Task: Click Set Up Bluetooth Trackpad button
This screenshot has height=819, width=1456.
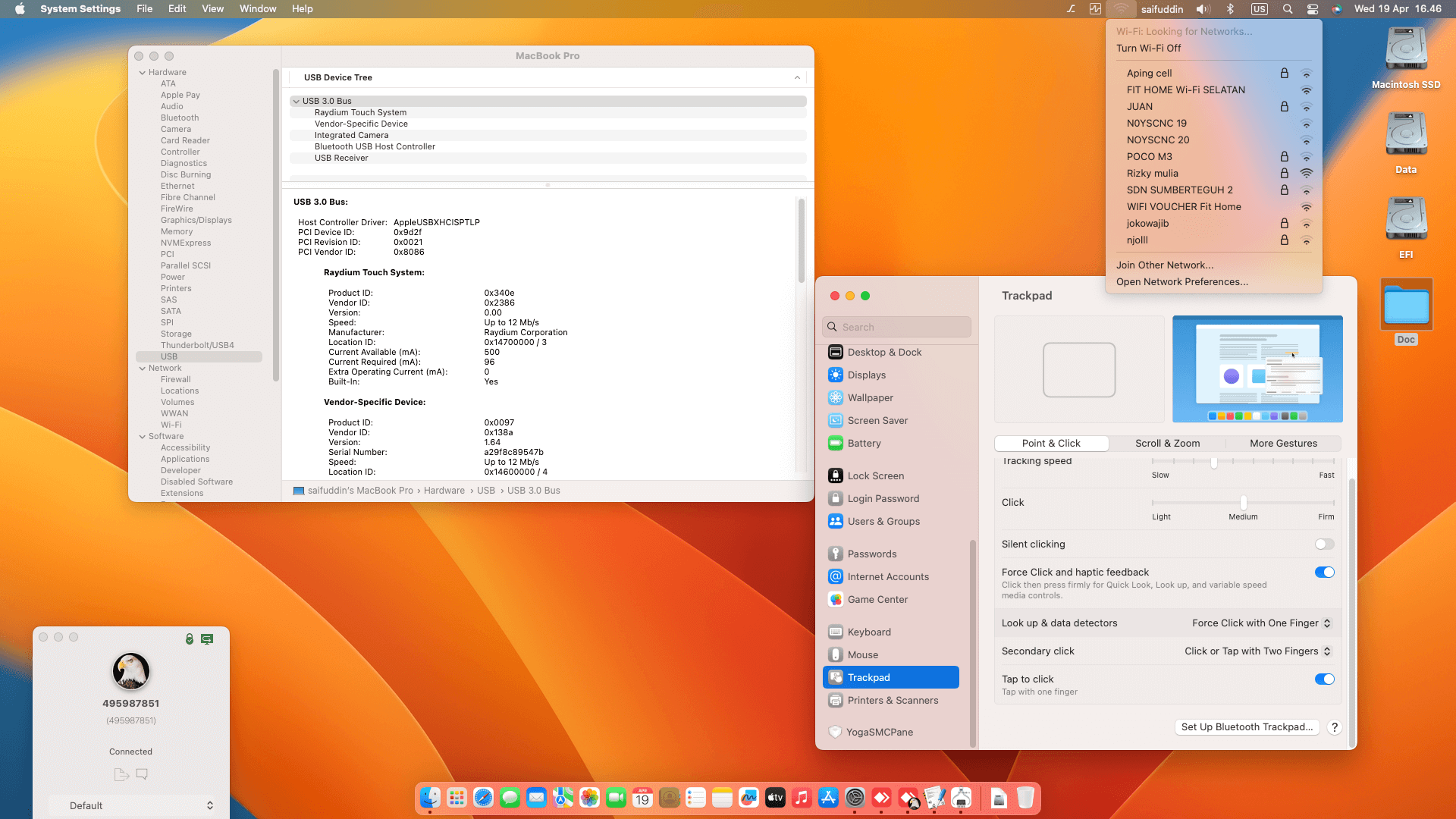Action: (x=1247, y=727)
